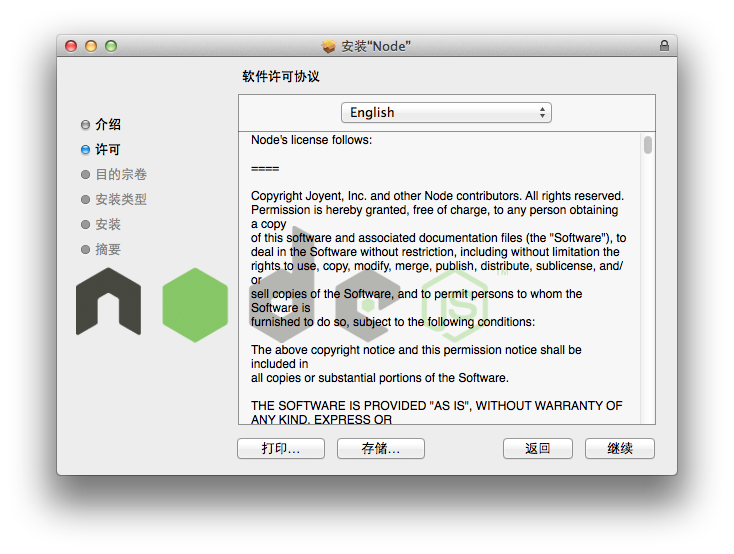This screenshot has height=554, width=734.
Task: Click the dark "n" of the Node logo
Action: 108,301
